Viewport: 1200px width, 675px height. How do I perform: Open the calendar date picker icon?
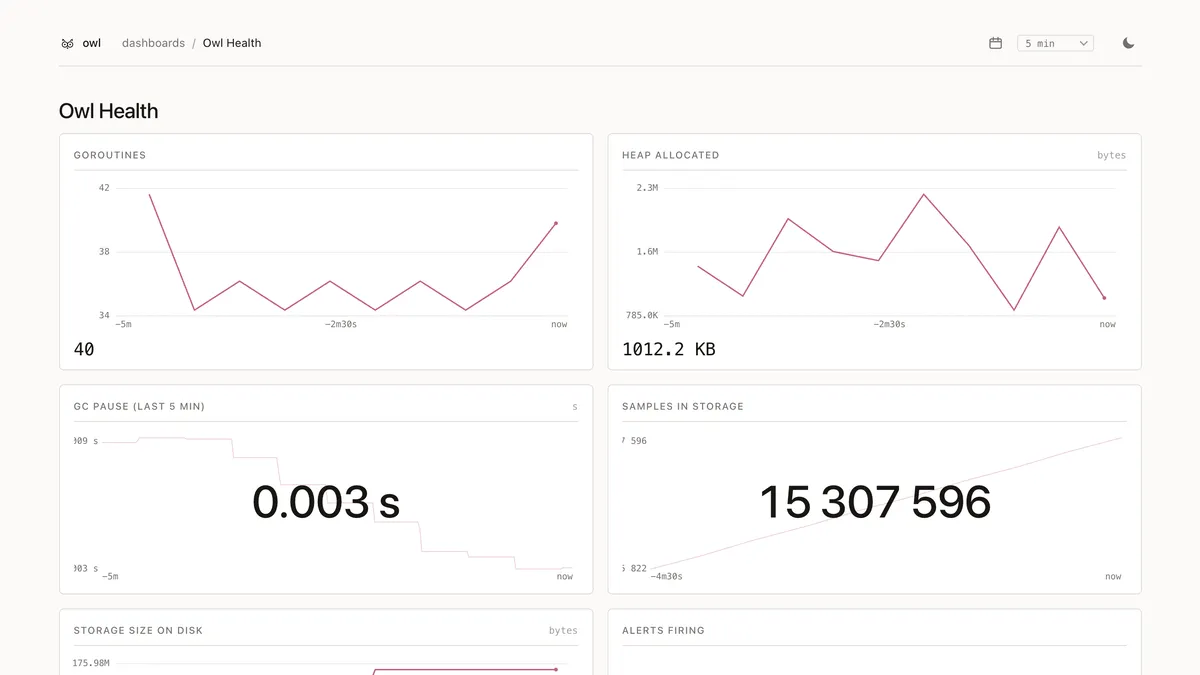(x=995, y=43)
